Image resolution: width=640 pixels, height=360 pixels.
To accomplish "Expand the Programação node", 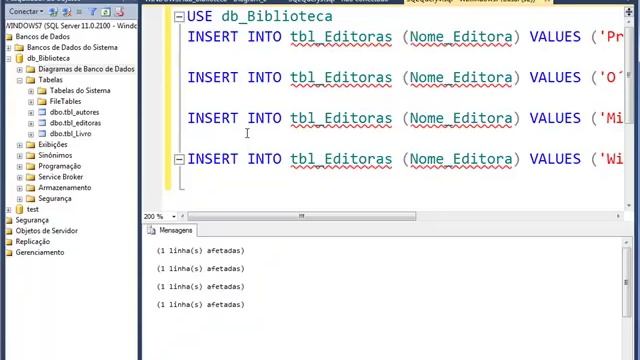I will [20, 167].
